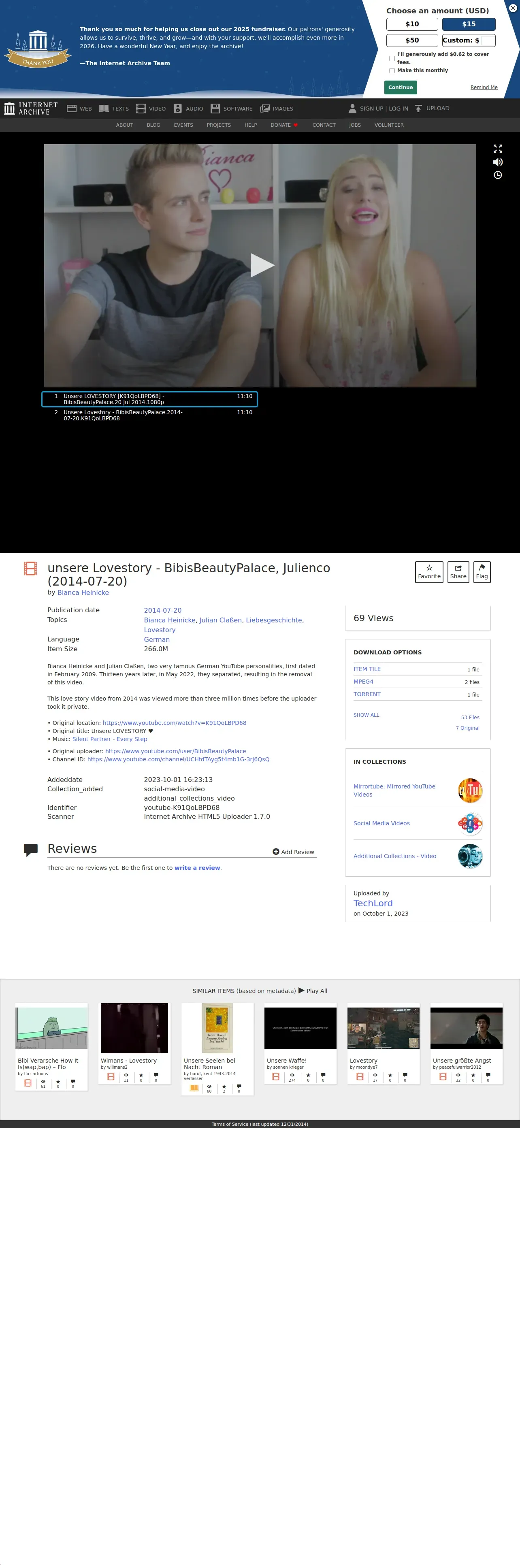Click the donate heart icon
The width and height of the screenshot is (520, 1568).
click(296, 125)
